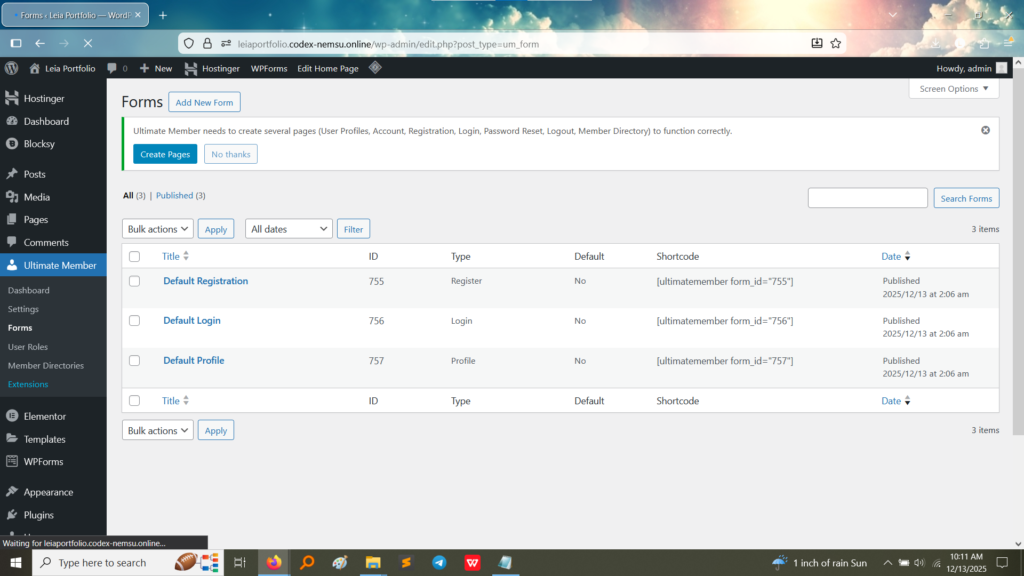The image size is (1024, 576).
Task: Open Windows Start menu
Action: point(15,563)
